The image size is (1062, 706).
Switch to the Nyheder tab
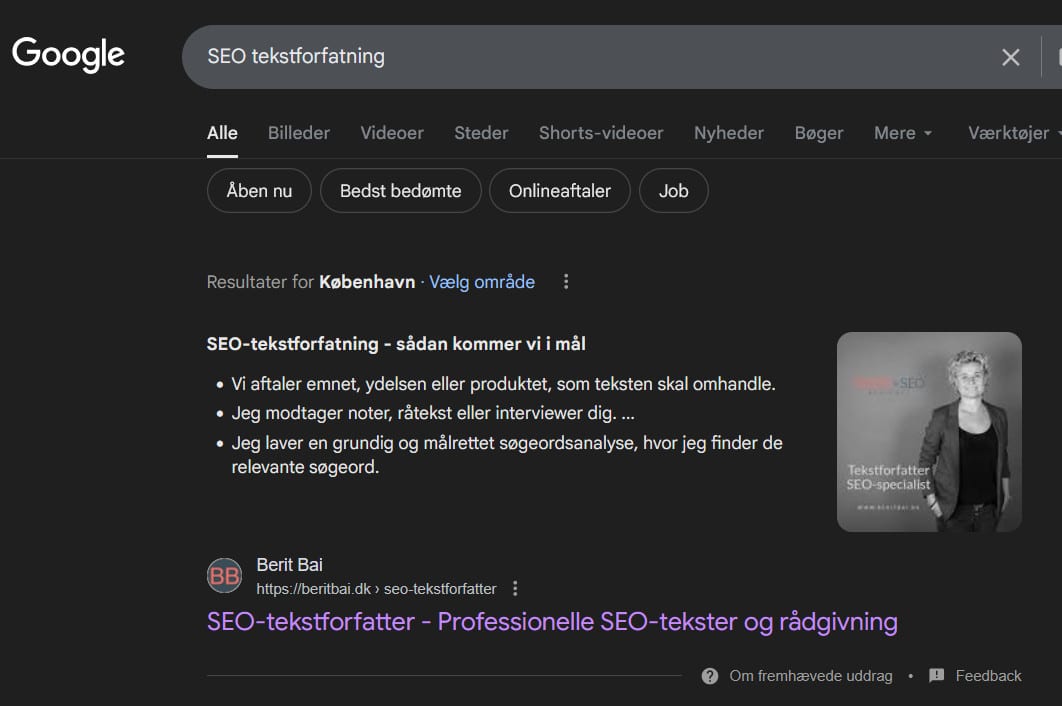[729, 133]
